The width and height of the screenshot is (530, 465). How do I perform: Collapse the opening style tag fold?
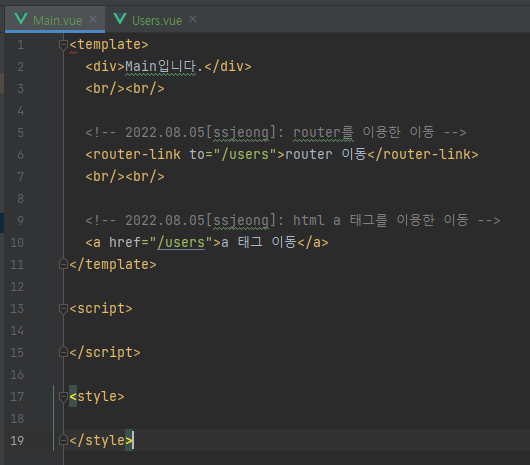coord(63,396)
